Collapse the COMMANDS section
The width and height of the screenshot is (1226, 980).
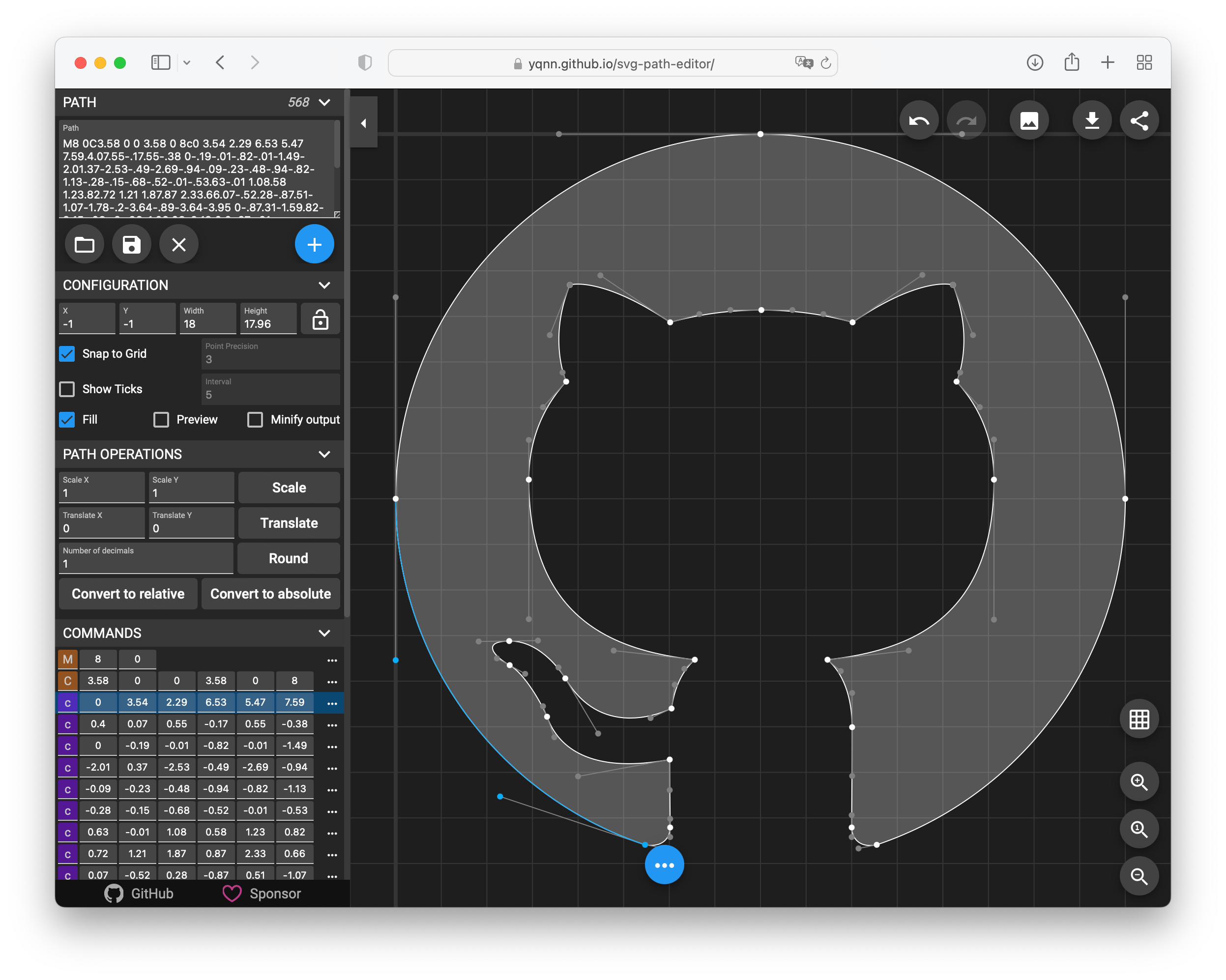tap(326, 633)
